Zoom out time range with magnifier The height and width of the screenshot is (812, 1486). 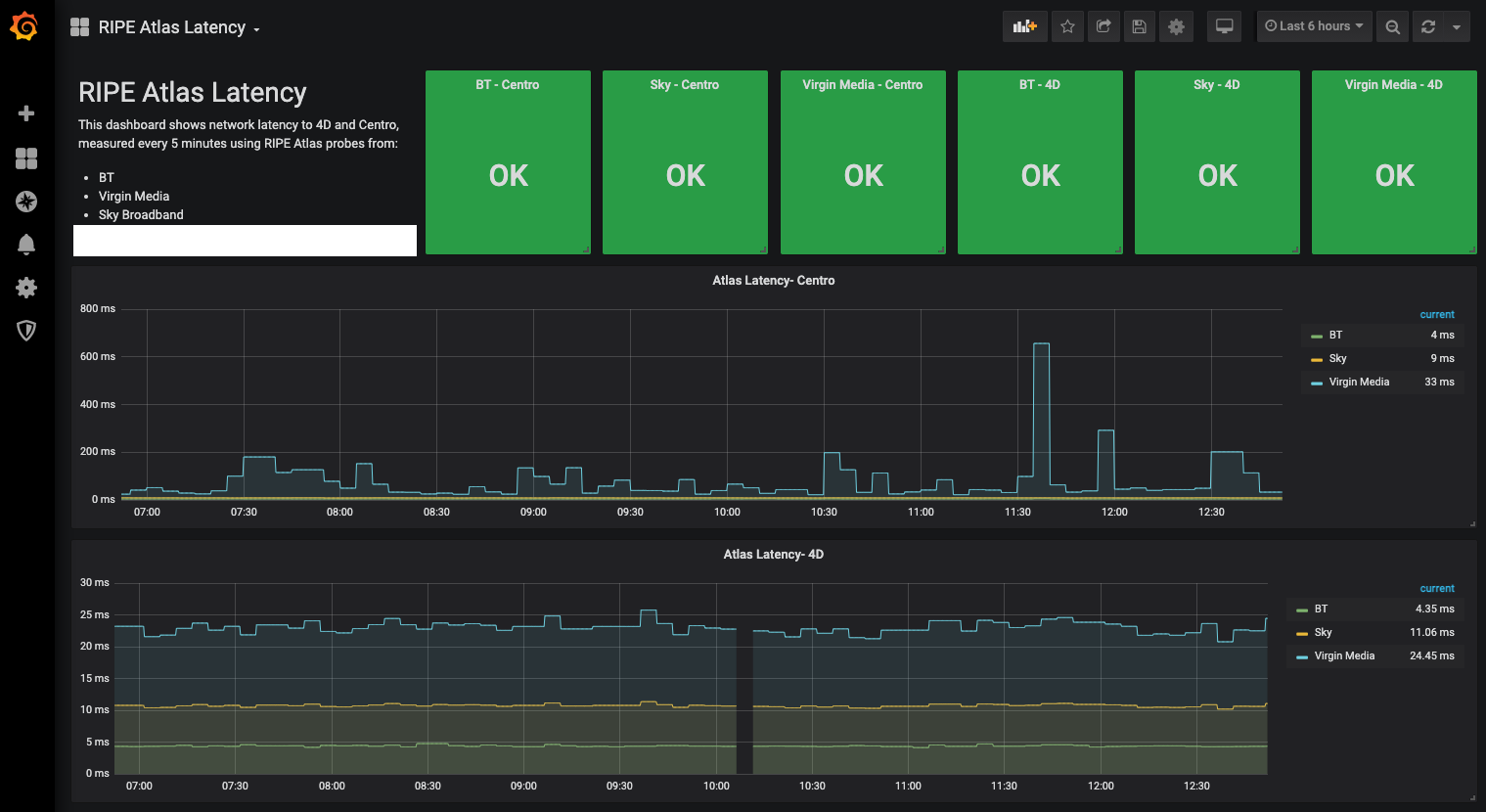[1392, 26]
